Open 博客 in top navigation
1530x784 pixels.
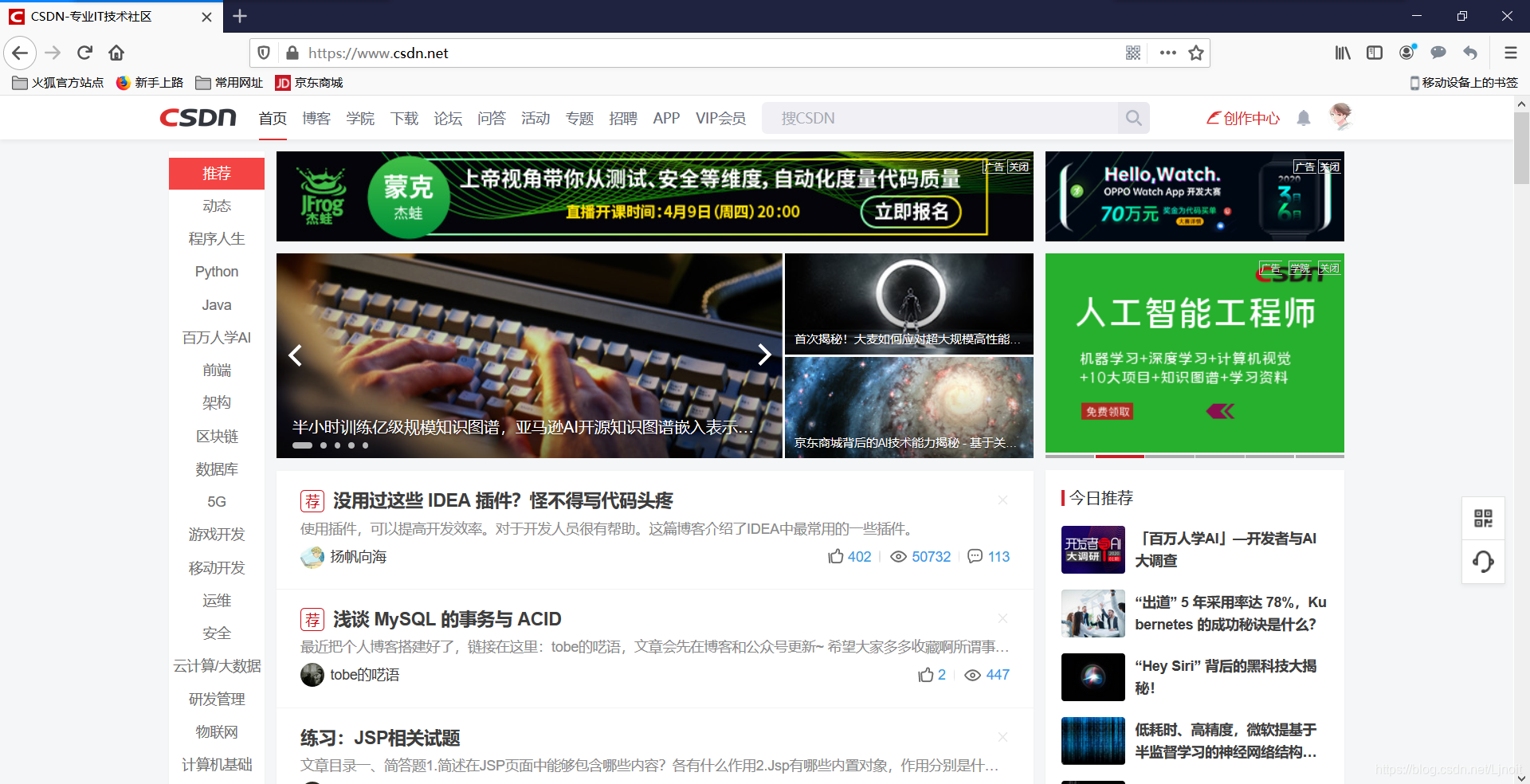coord(316,118)
